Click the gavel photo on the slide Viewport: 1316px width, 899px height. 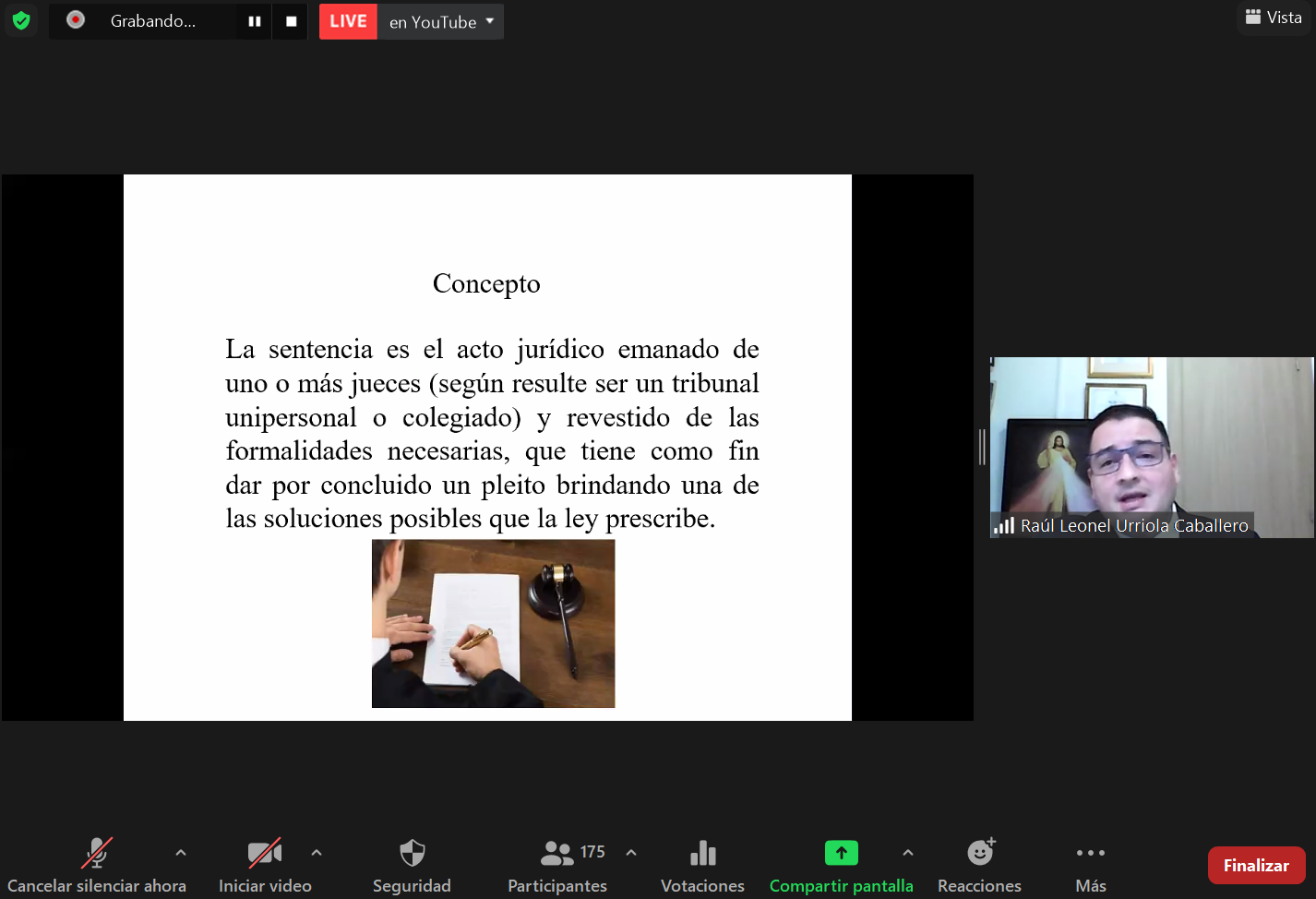493,624
